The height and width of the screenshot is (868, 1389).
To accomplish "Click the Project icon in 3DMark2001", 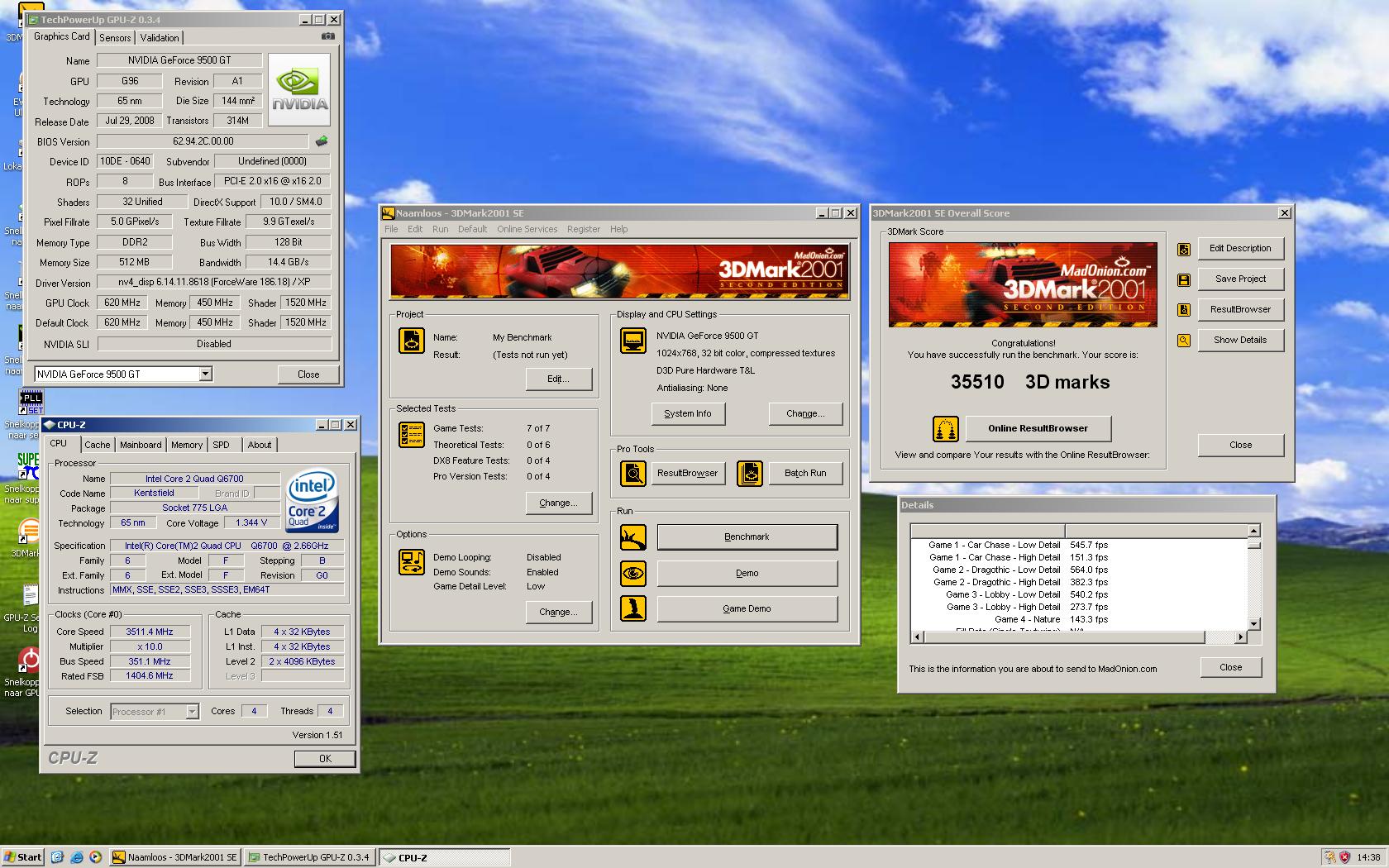I will [x=411, y=341].
